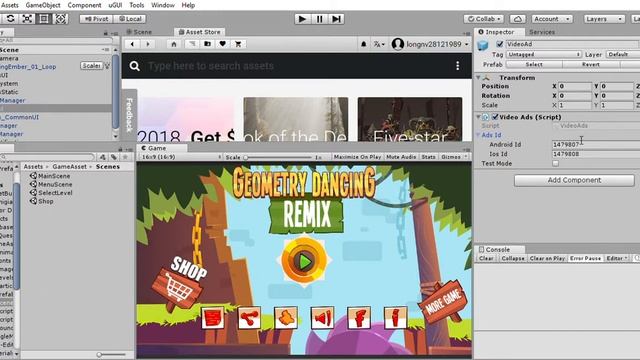Image resolution: width=640 pixels, height=360 pixels.
Task: Open Asset Store notifications bell
Action: coord(364,44)
